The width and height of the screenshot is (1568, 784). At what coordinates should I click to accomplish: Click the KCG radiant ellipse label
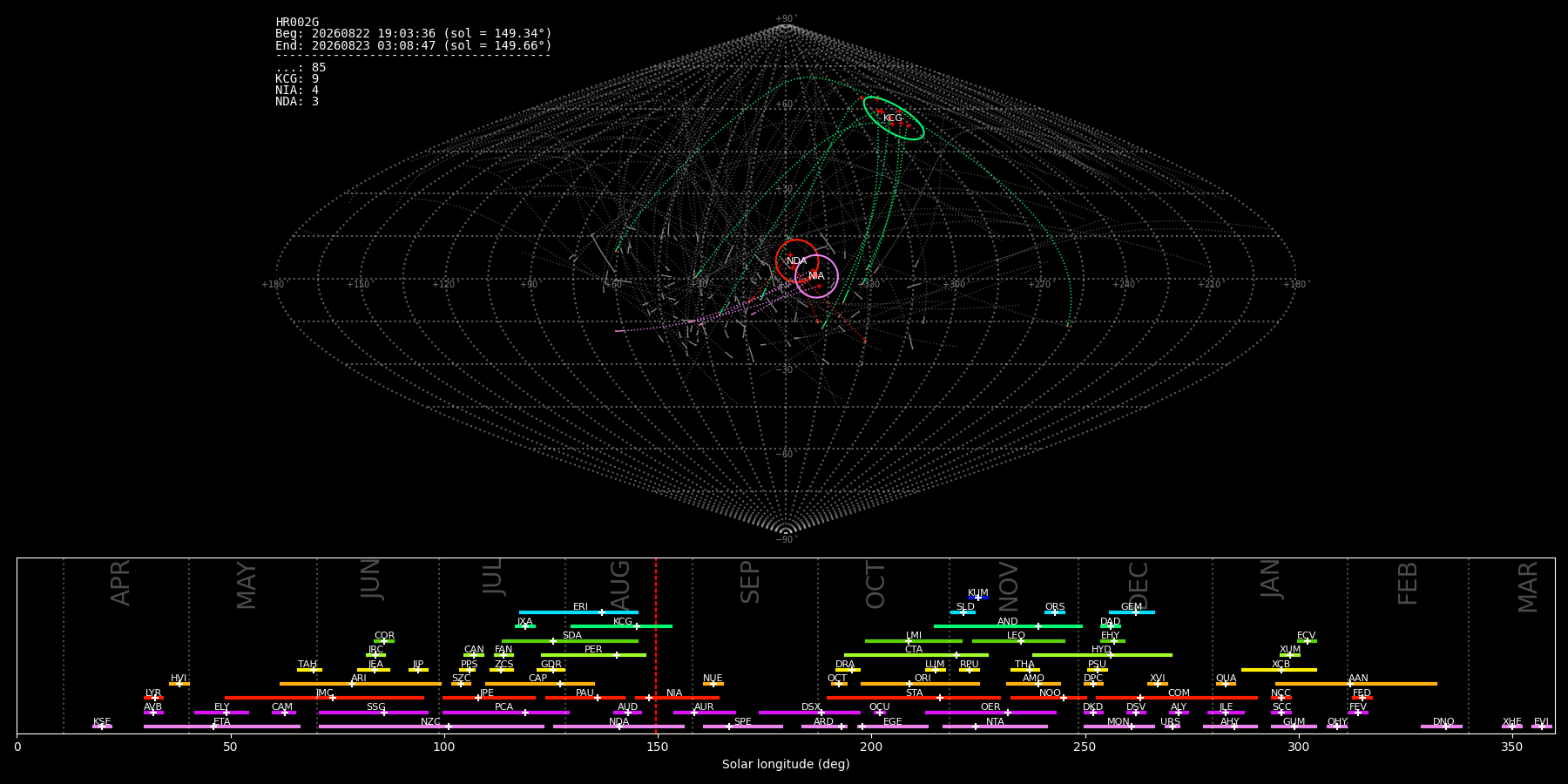point(893,118)
